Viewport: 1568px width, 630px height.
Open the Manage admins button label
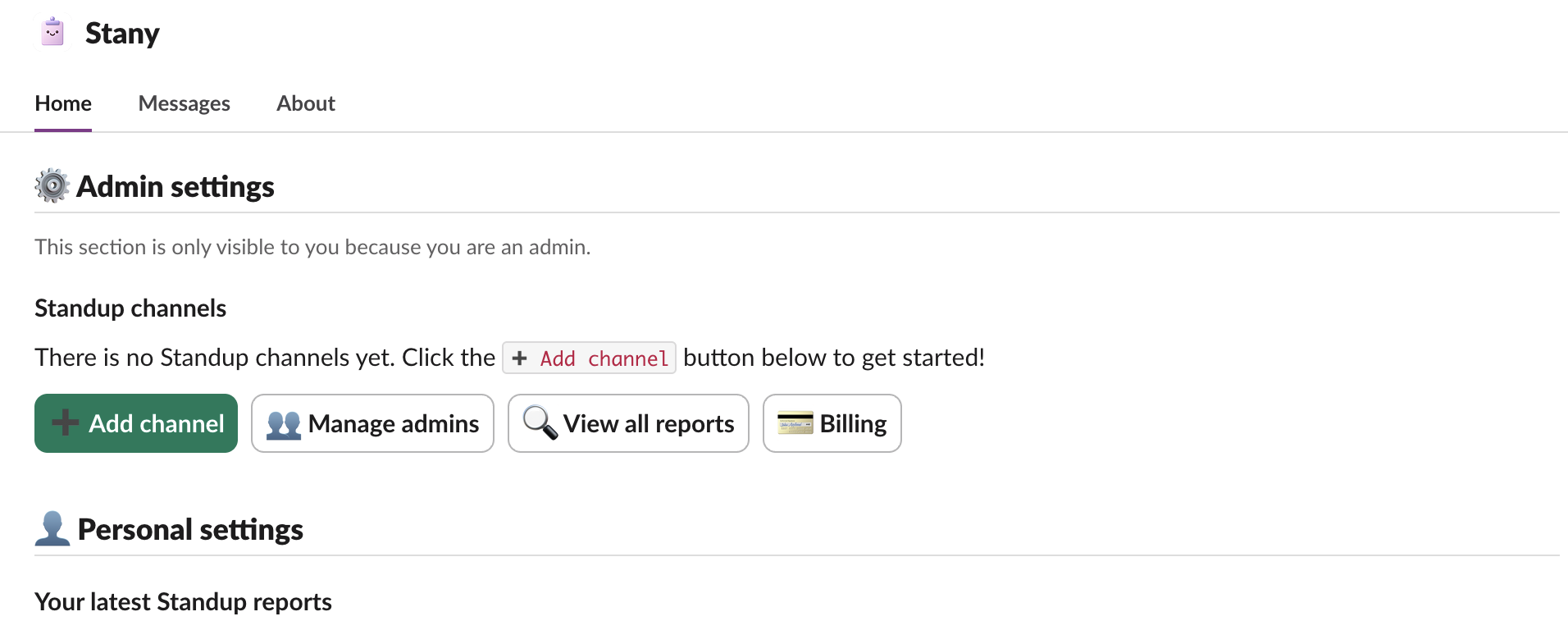[x=394, y=423]
